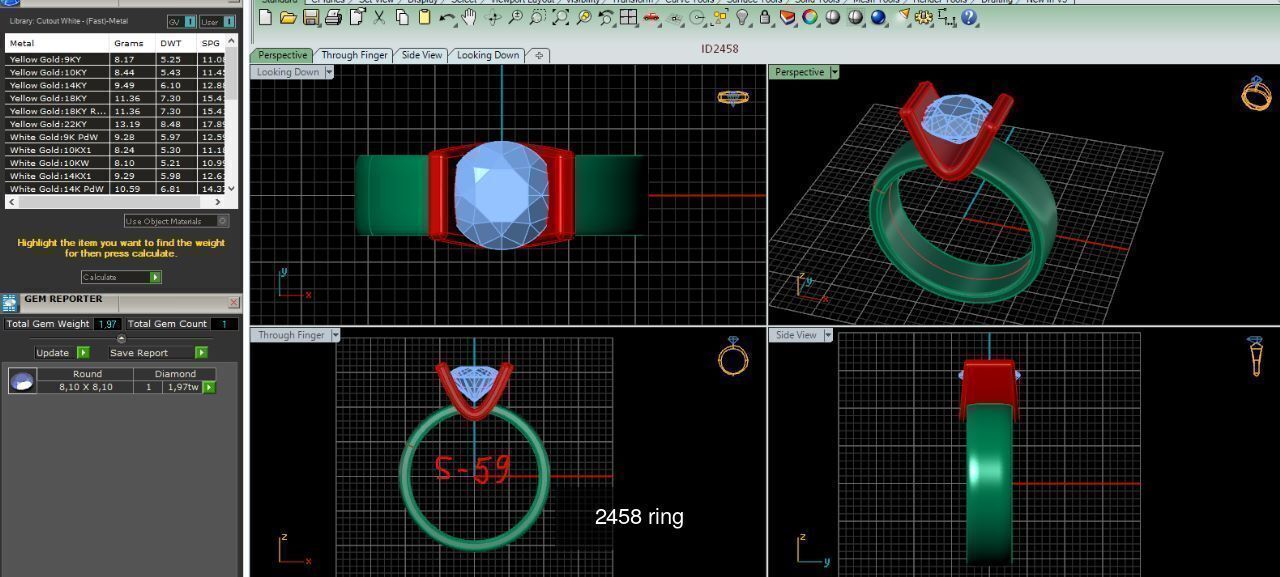1280x577 pixels.
Task: Click the Undo arrow icon
Action: [447, 17]
